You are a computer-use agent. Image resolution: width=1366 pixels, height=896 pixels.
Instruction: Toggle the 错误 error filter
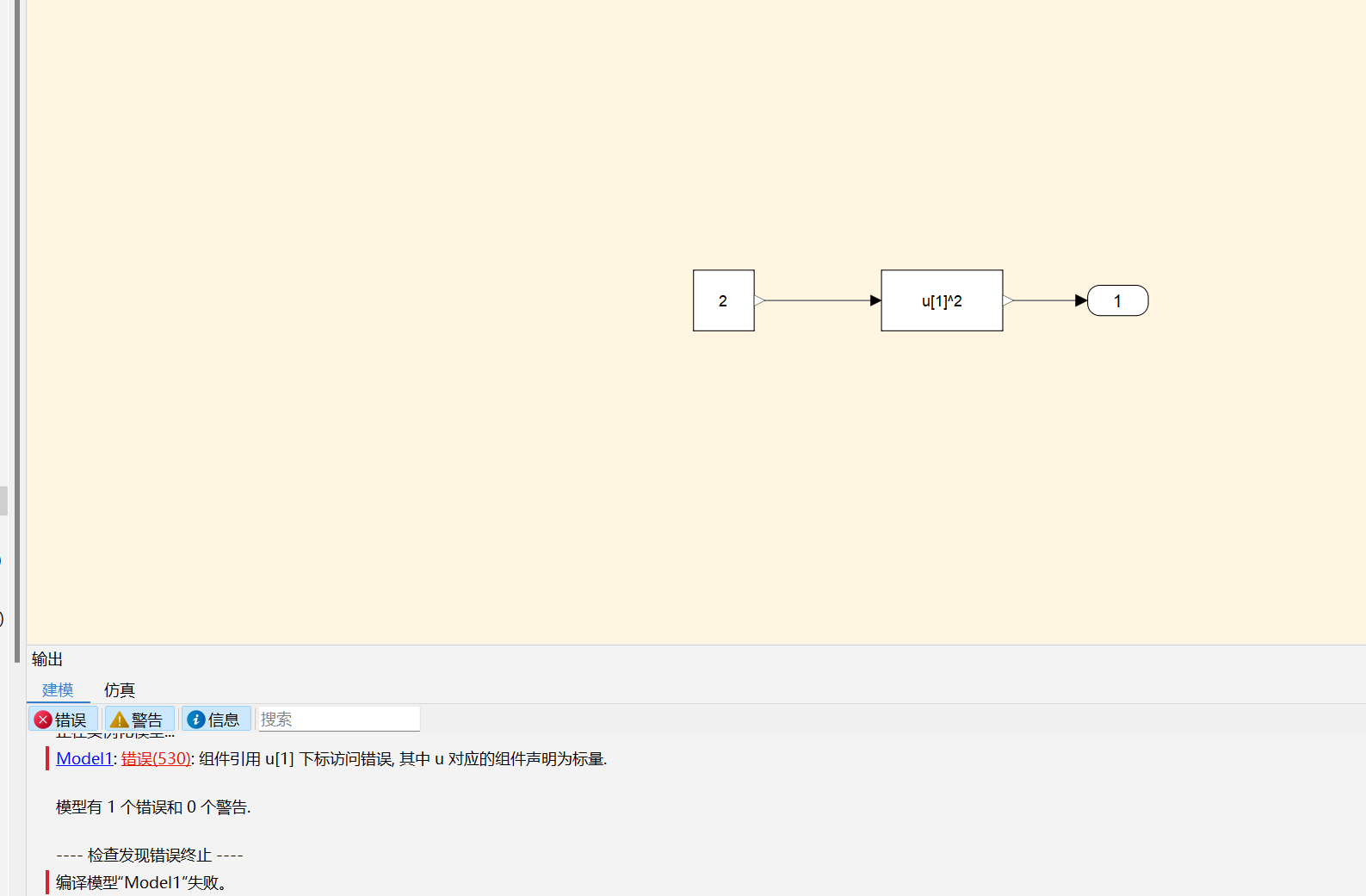(63, 719)
